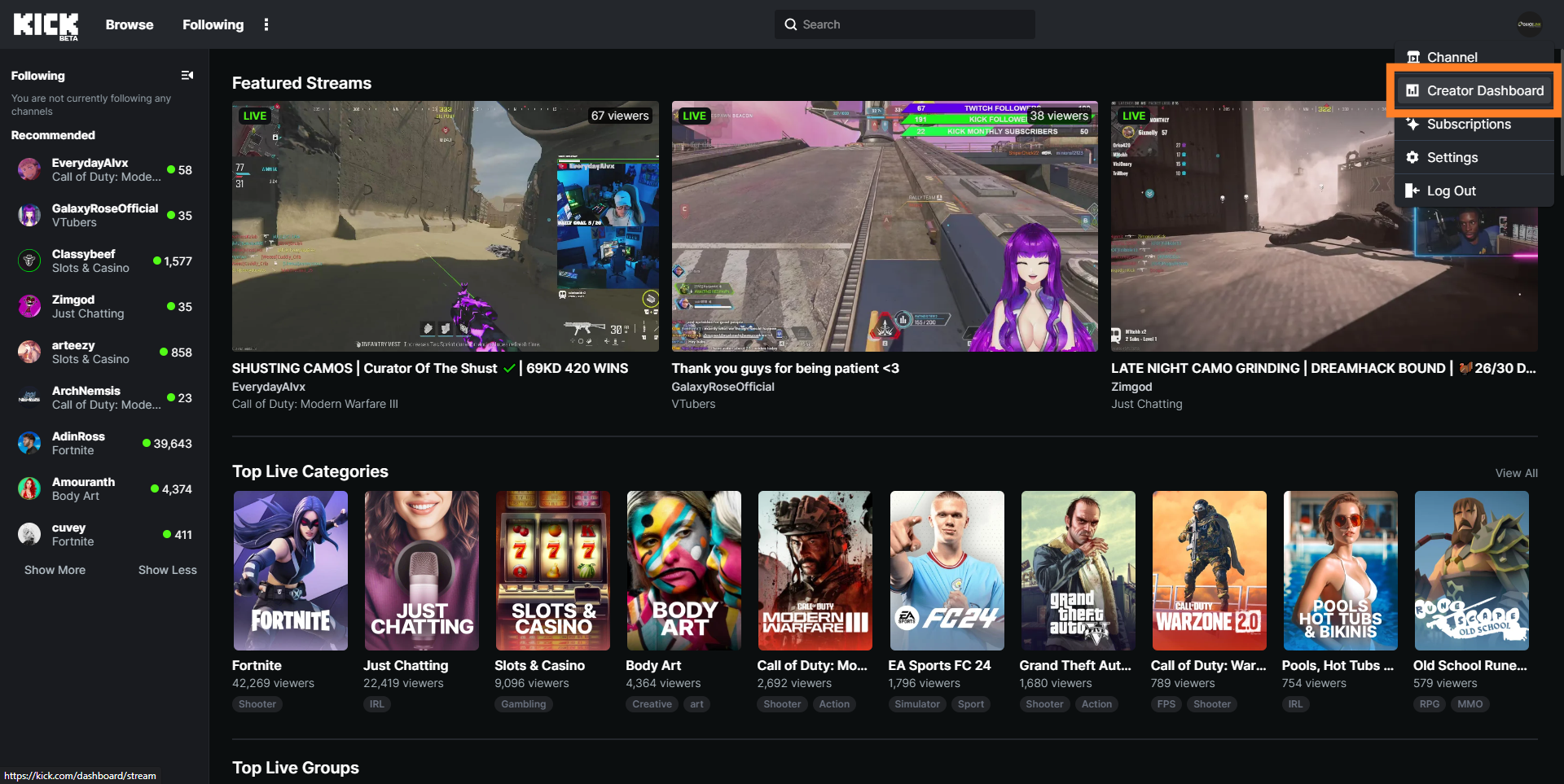Open Settings from the profile menu

coord(1452,158)
